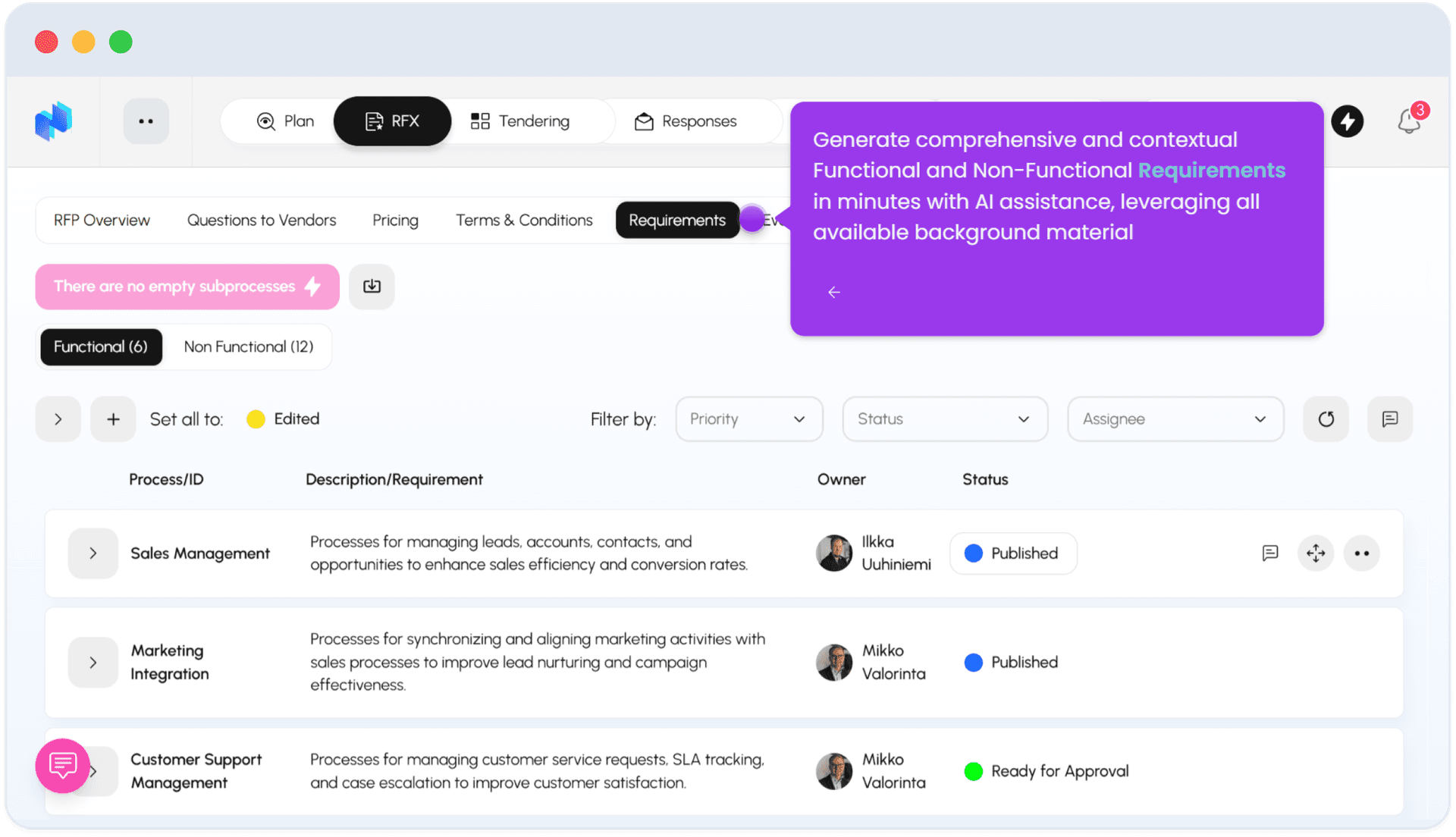1456x837 pixels.
Task: Click the red window close button
Action: pos(46,42)
